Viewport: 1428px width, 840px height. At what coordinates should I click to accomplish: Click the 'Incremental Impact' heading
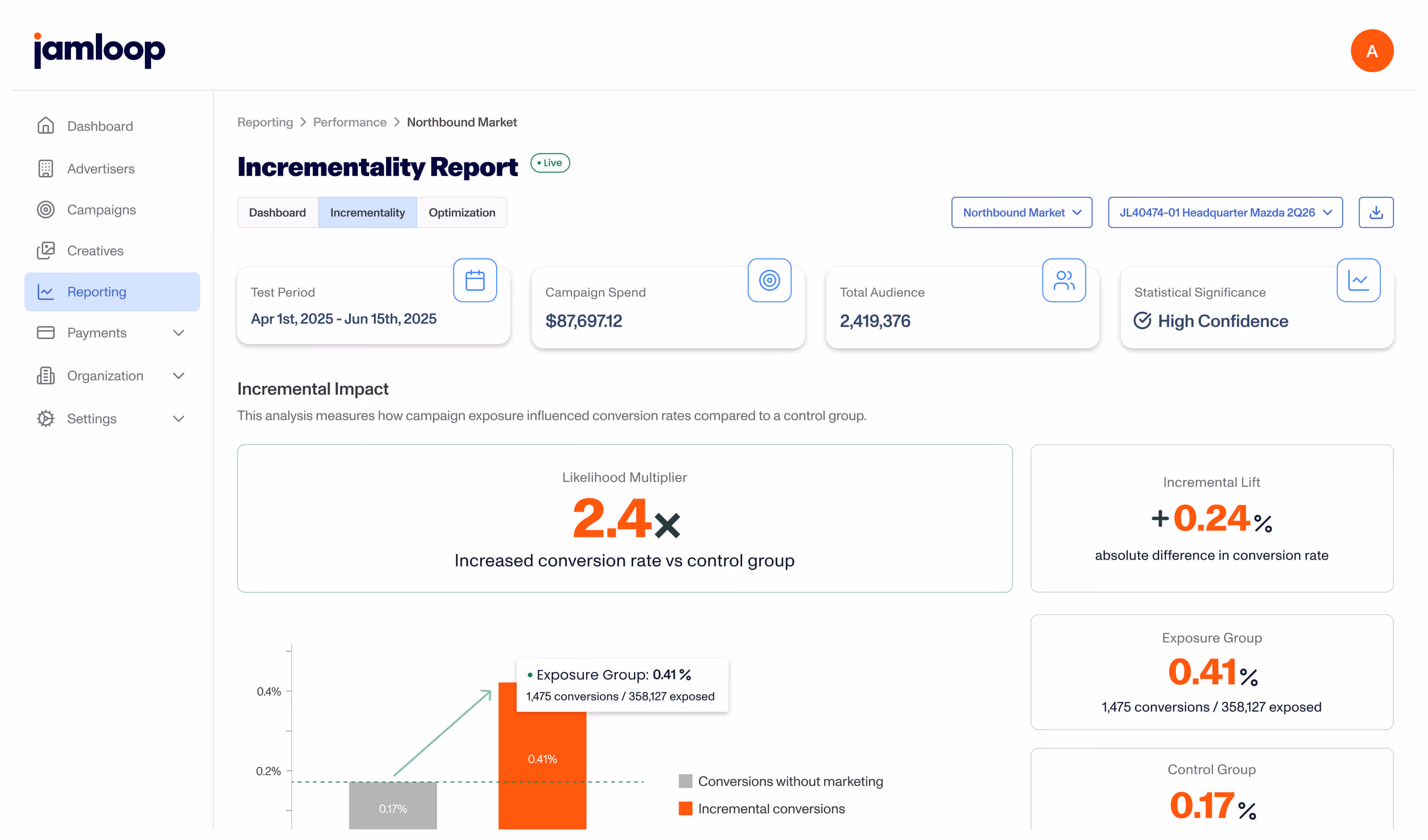pos(313,389)
